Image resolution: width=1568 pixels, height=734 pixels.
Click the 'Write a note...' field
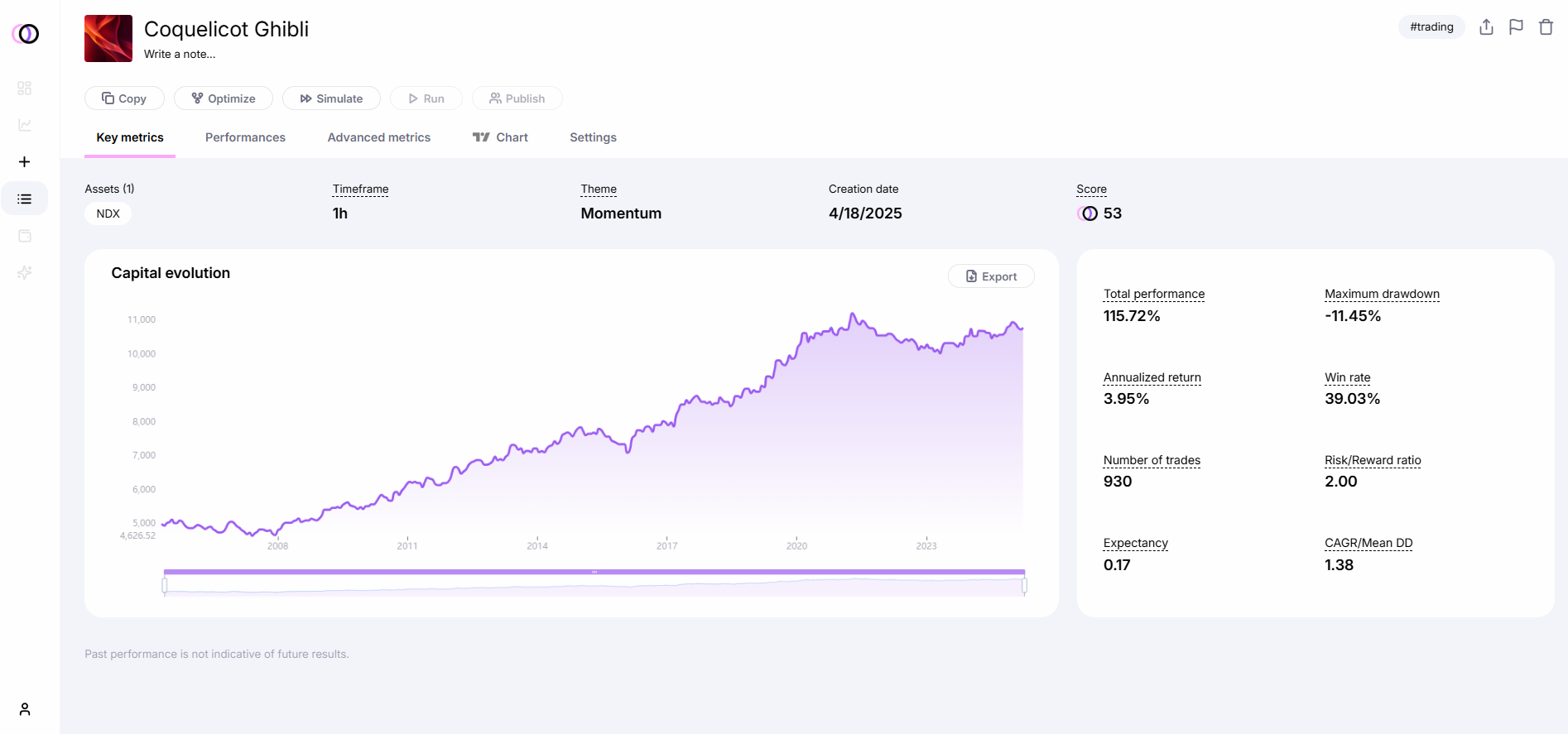point(180,54)
